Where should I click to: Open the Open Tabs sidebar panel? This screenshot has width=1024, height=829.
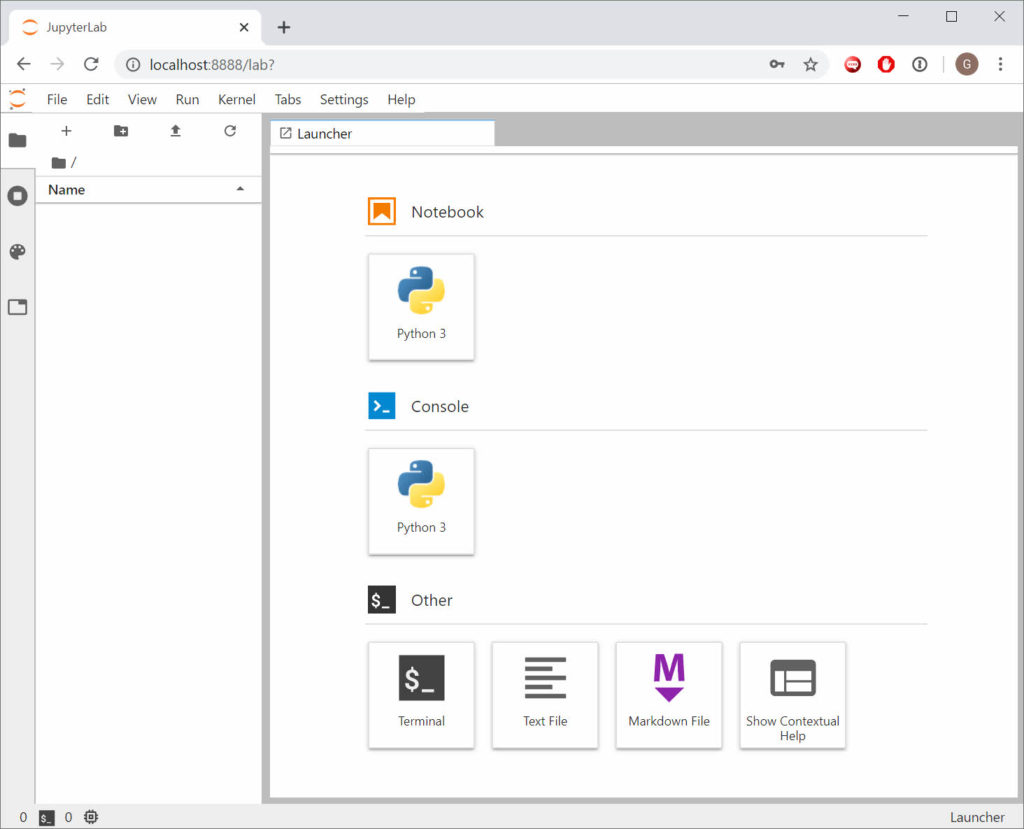pos(18,307)
